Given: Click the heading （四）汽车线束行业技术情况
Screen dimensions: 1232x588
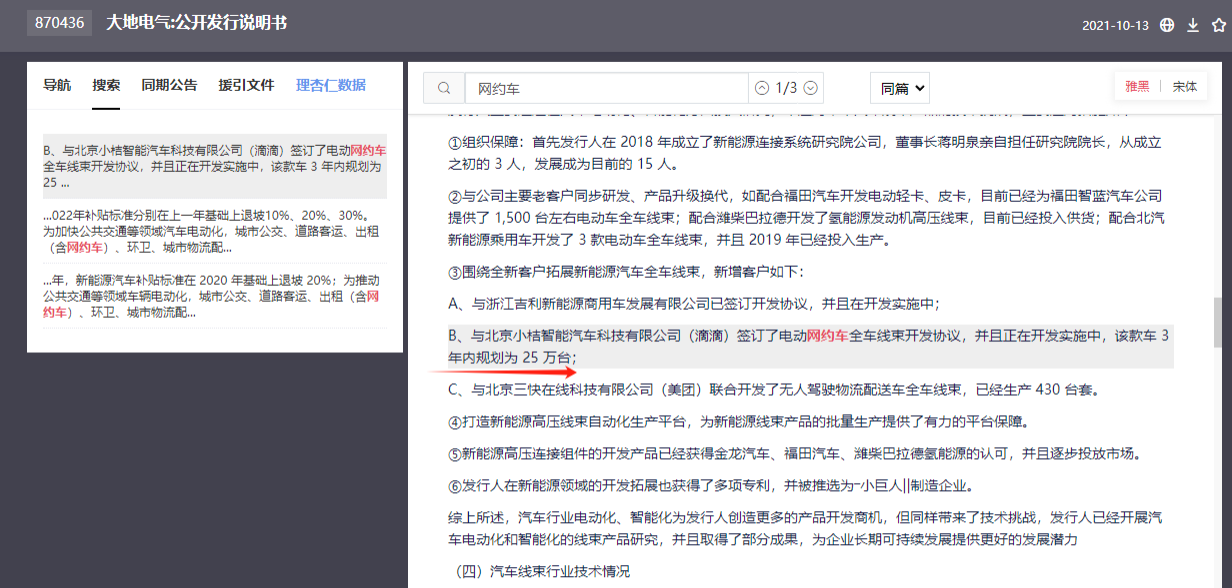Looking at the screenshot, I should (539, 572).
